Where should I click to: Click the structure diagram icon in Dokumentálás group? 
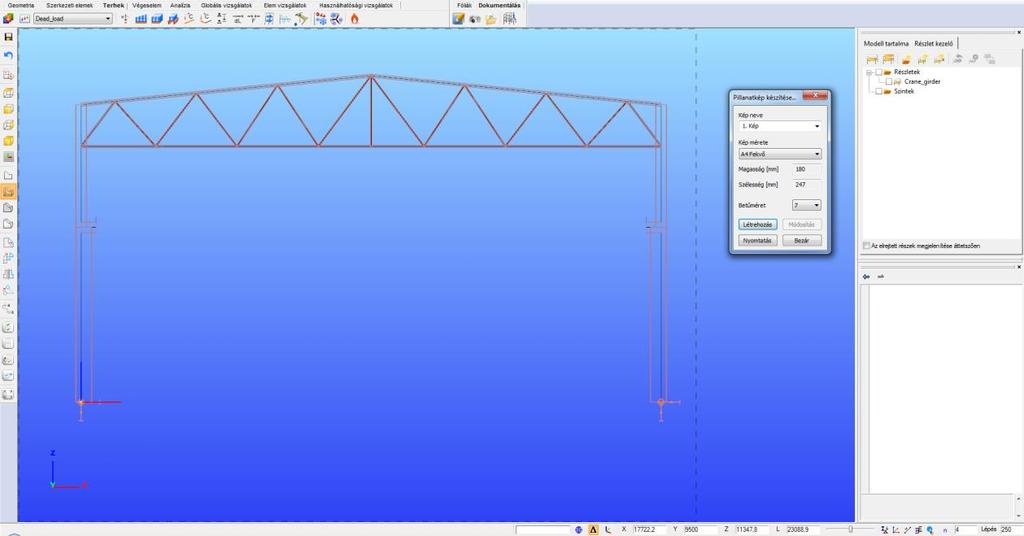pos(509,19)
